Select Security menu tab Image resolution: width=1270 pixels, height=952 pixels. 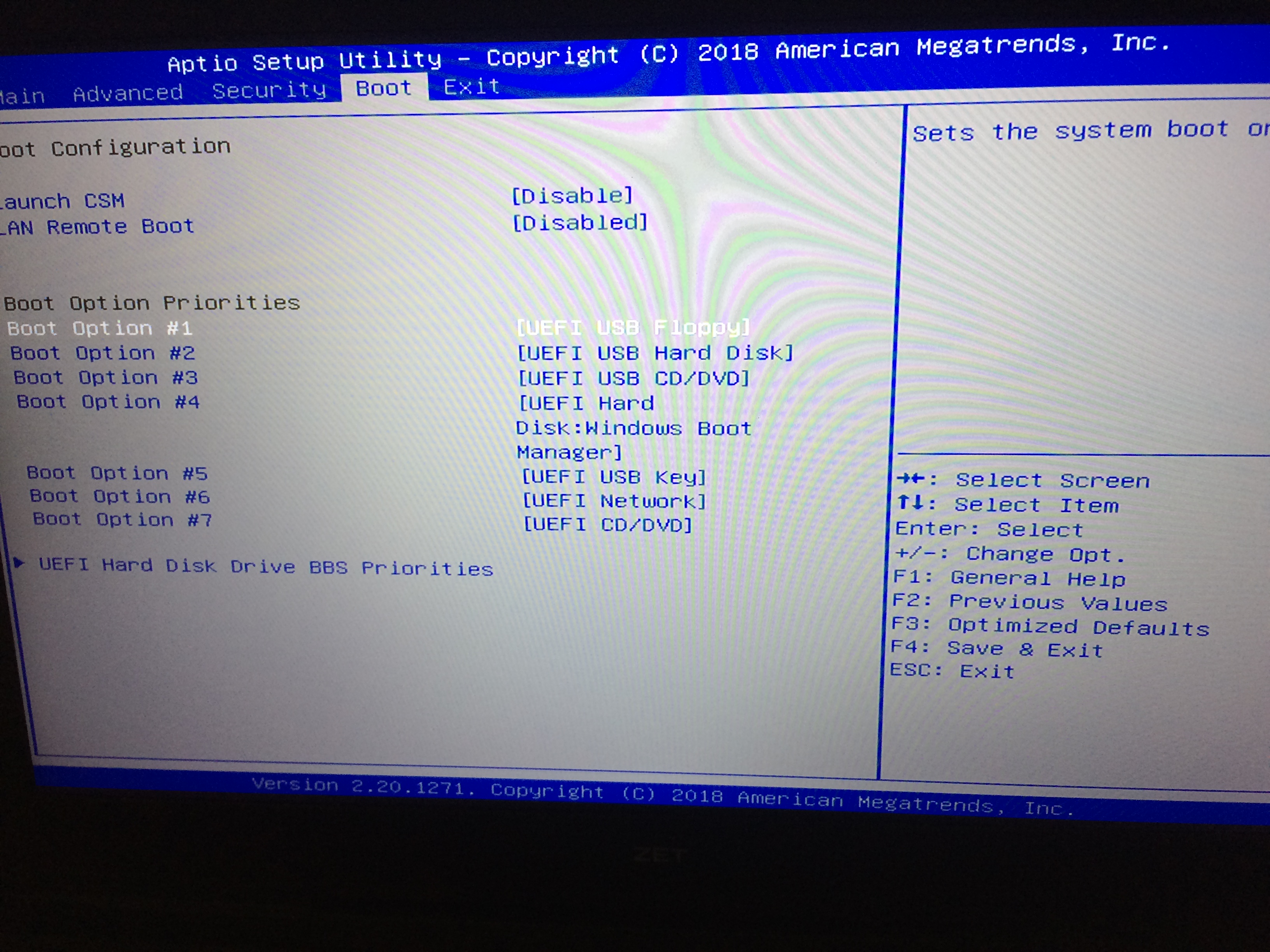(x=253, y=91)
